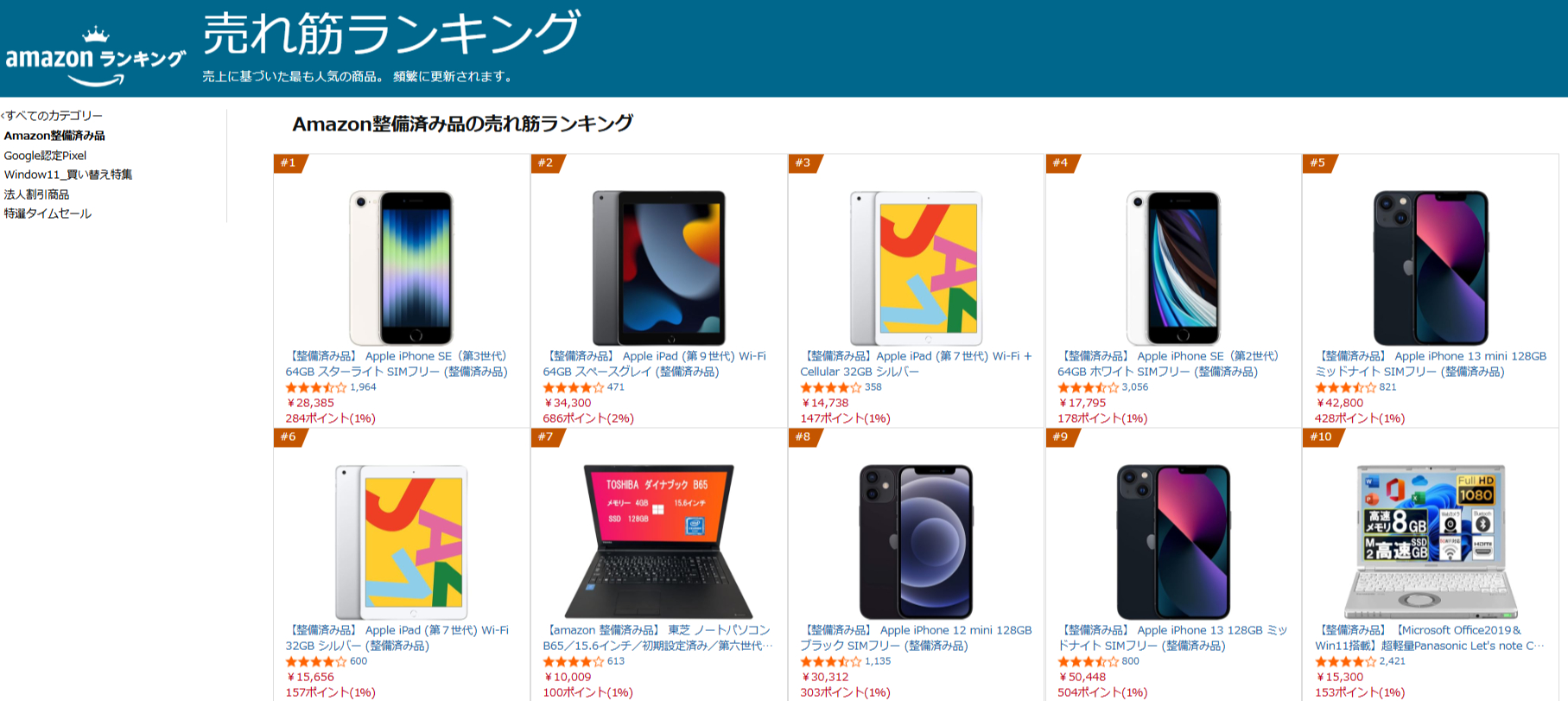Screen dimensions: 1568x701
Task: Click the Amazon ランキング logo
Action: (x=95, y=56)
